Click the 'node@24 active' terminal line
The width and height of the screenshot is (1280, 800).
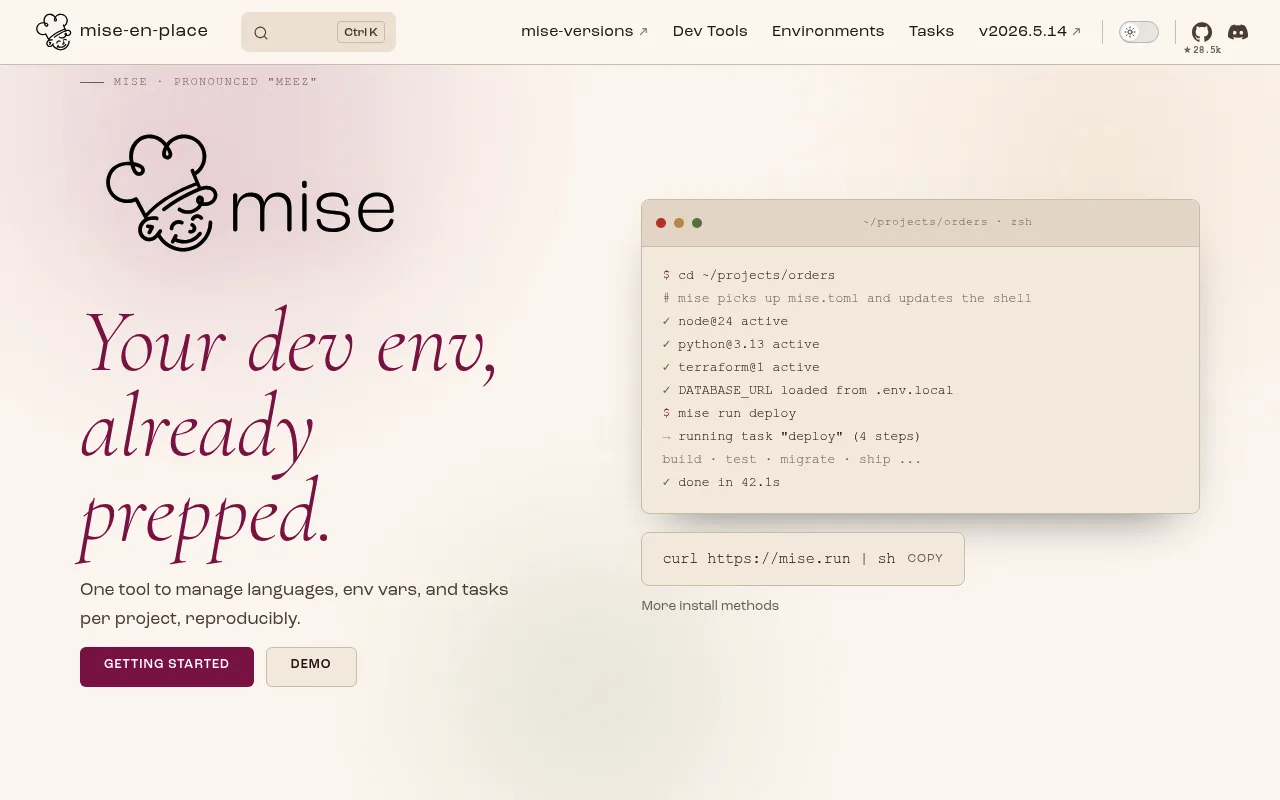tap(725, 321)
